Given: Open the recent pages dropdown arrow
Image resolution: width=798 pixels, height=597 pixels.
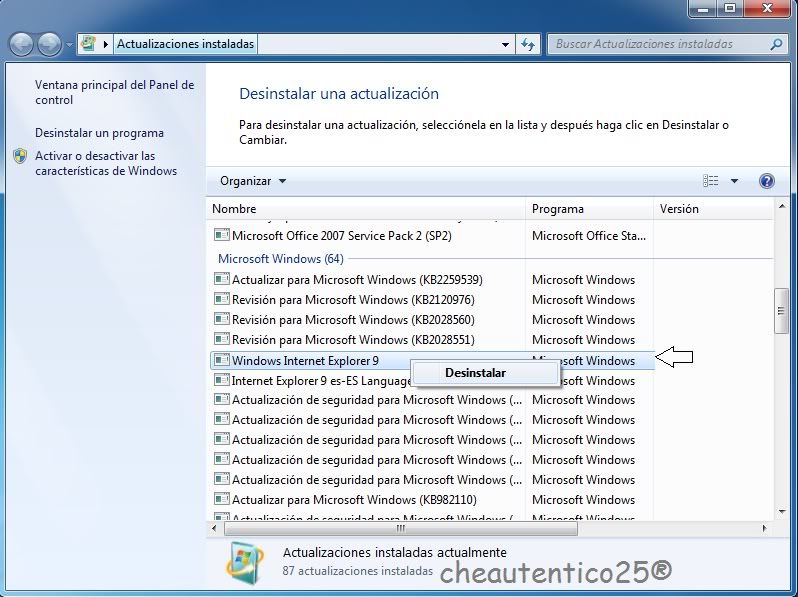Looking at the screenshot, I should pos(69,45).
